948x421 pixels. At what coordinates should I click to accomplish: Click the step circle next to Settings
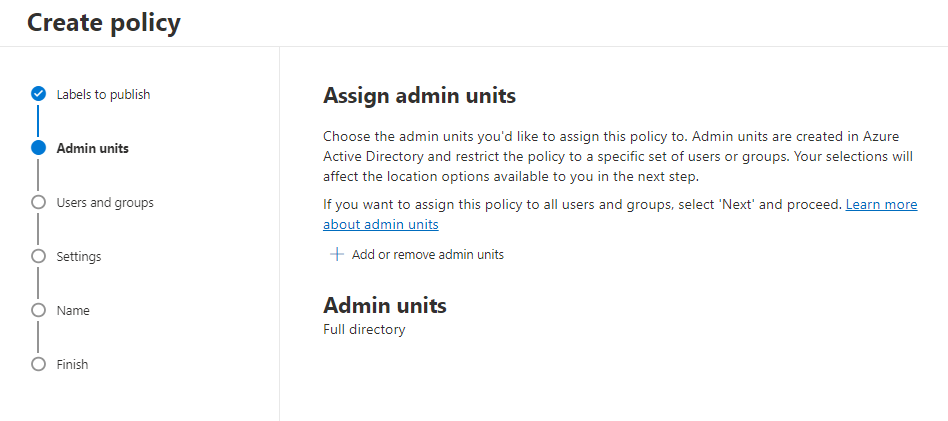pos(38,256)
